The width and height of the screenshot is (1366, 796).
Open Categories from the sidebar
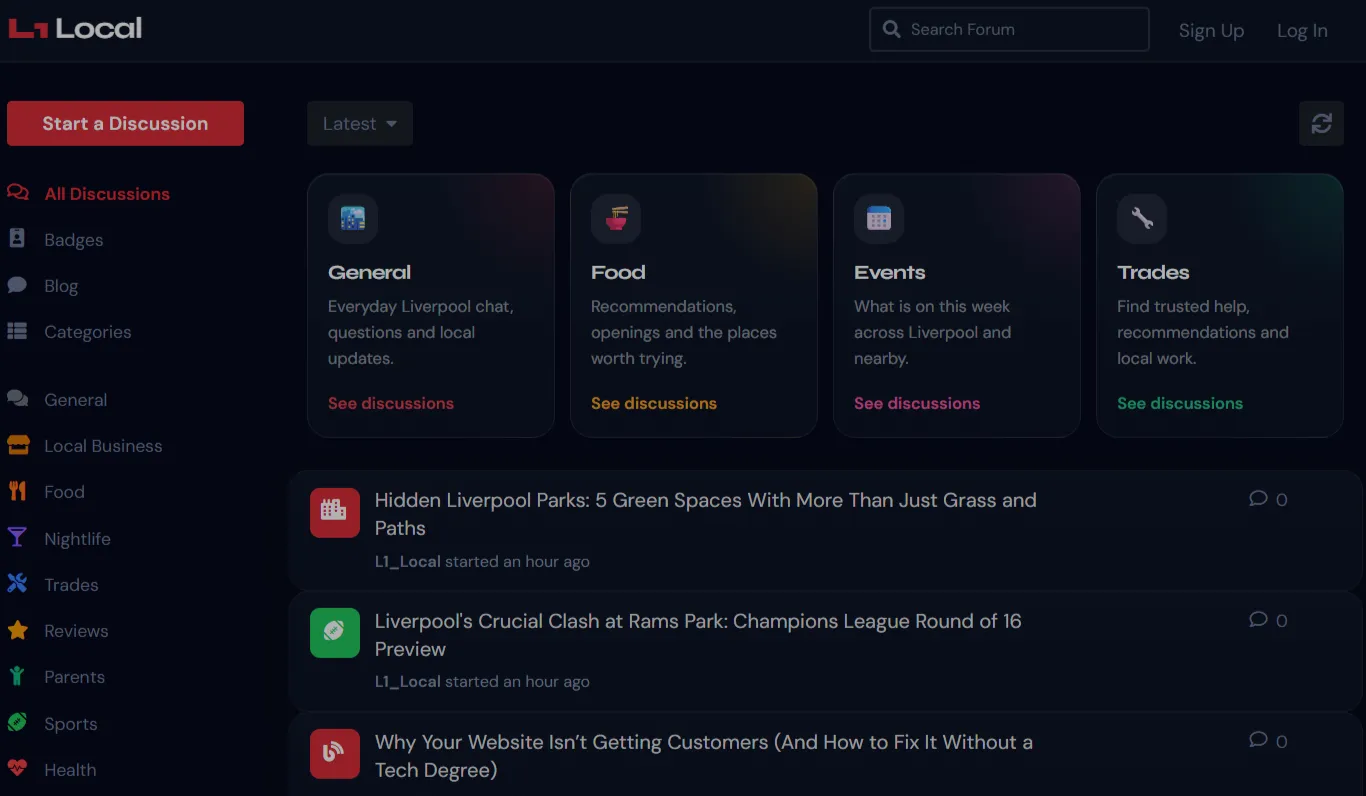coord(86,331)
